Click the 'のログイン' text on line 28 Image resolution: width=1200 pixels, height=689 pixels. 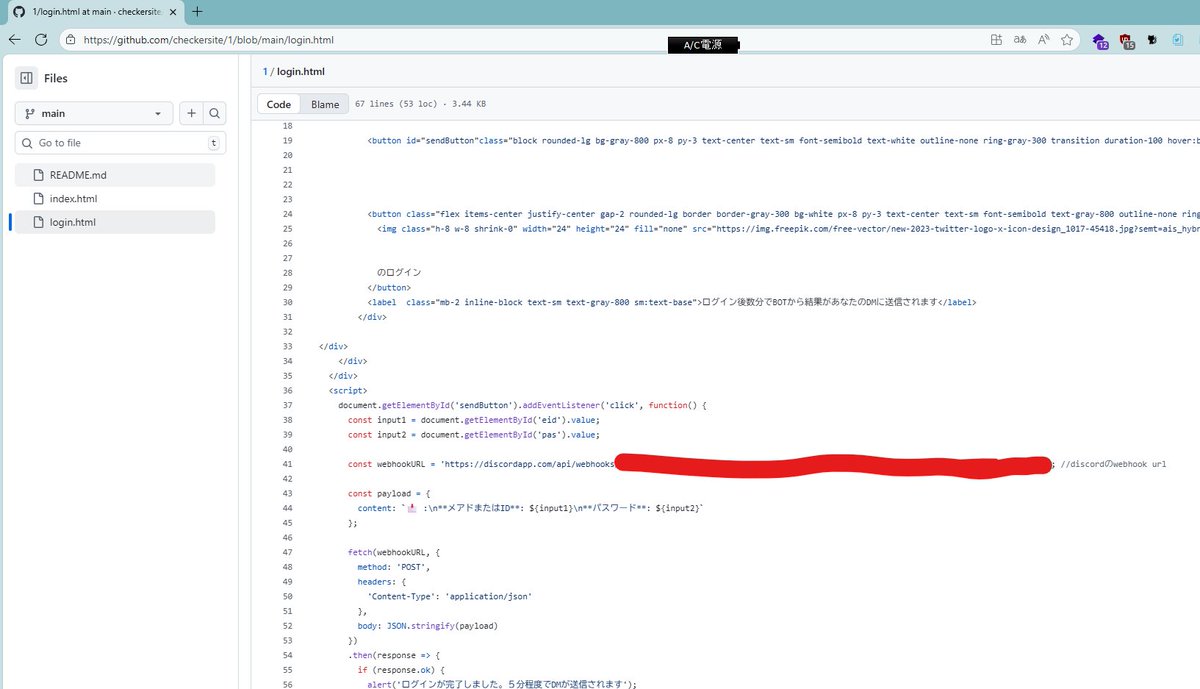pyautogui.click(x=399, y=273)
